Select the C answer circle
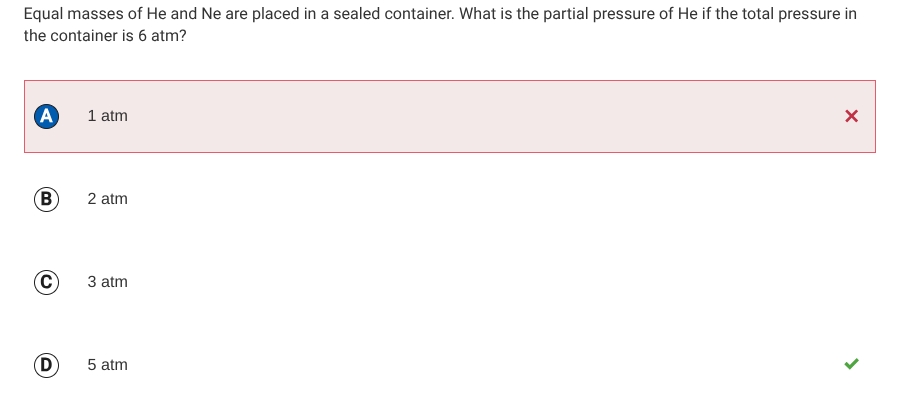The height and width of the screenshot is (404, 915). 46,282
